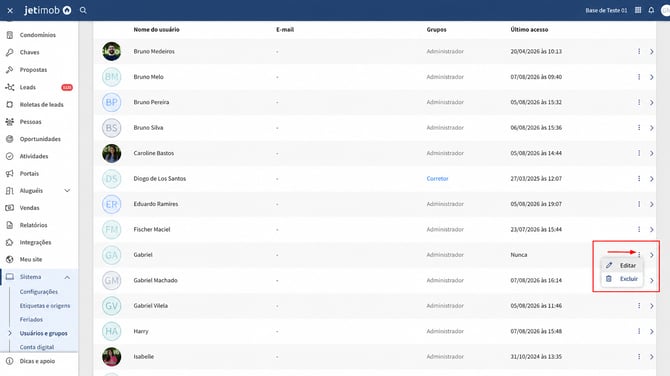
Task: Click the jetimob logo
Action: (x=47, y=10)
